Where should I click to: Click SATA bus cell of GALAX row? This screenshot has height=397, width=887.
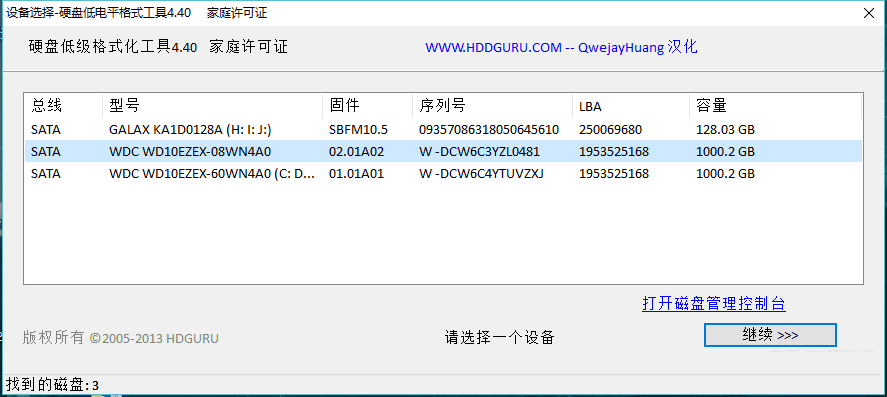pyautogui.click(x=46, y=130)
